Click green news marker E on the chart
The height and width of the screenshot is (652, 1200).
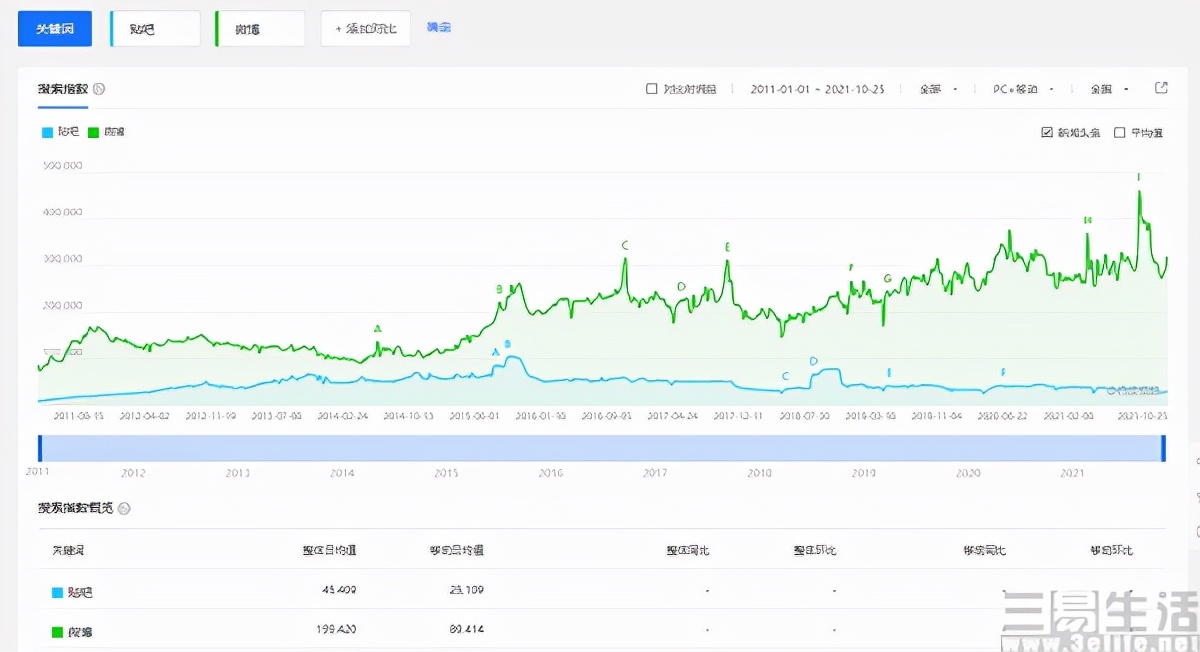point(728,247)
